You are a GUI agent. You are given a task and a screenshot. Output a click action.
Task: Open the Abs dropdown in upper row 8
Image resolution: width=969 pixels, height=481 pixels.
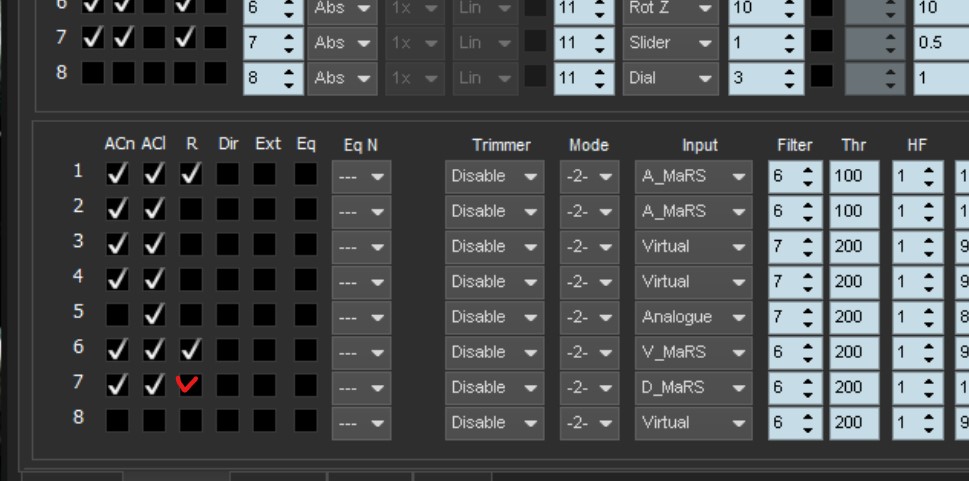pos(343,78)
